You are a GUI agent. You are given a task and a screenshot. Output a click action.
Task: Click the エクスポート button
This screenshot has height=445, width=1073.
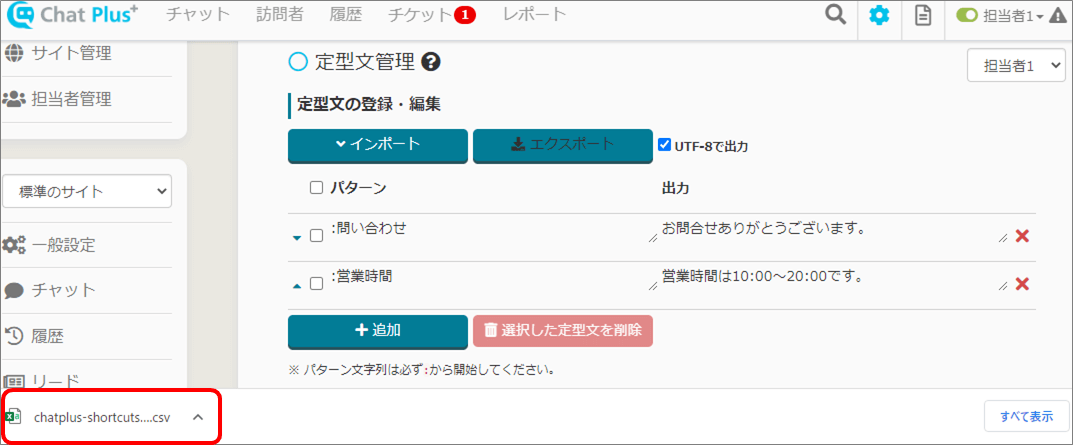[563, 145]
